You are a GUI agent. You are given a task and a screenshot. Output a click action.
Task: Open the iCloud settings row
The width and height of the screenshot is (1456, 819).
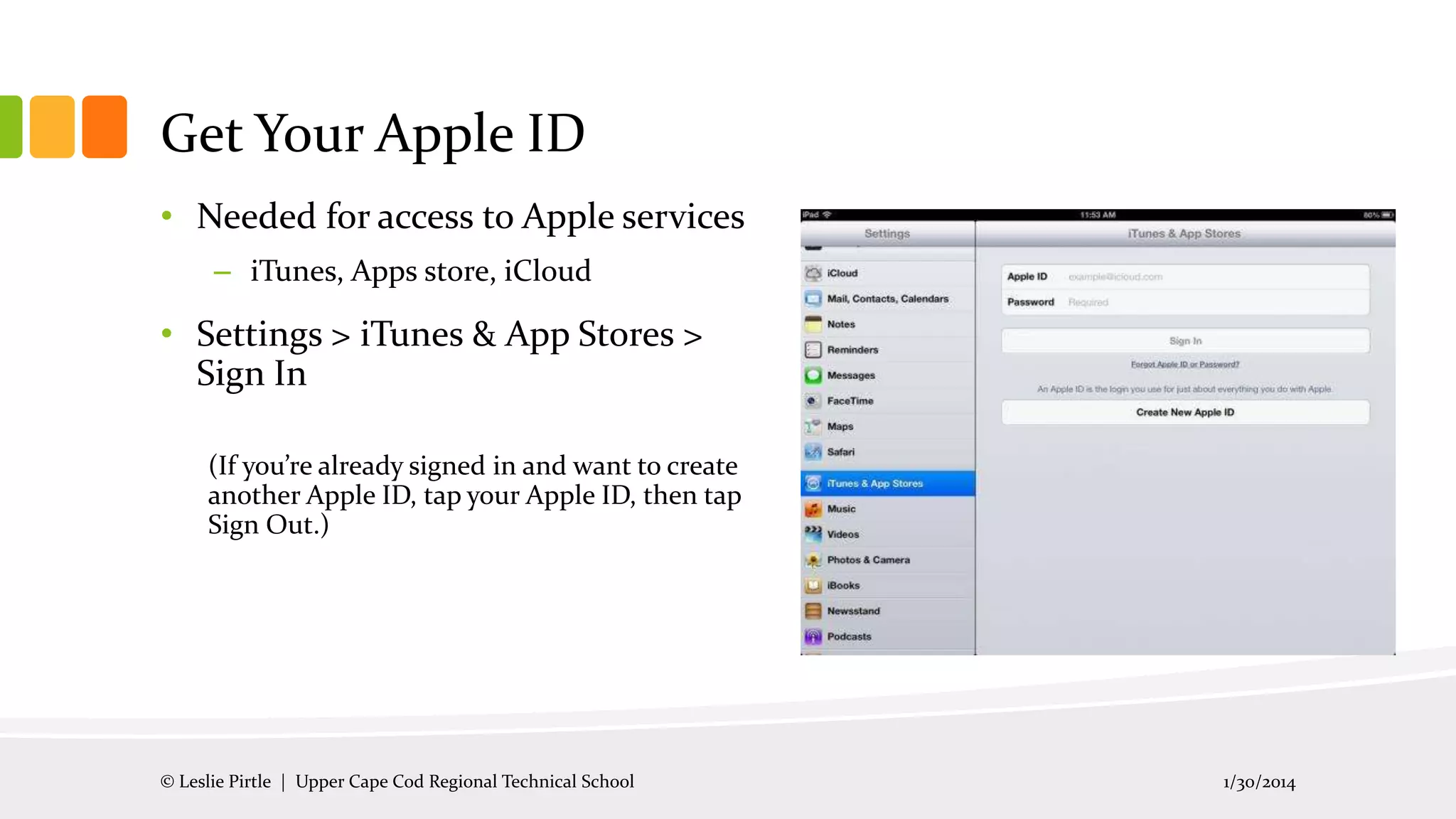(888, 273)
